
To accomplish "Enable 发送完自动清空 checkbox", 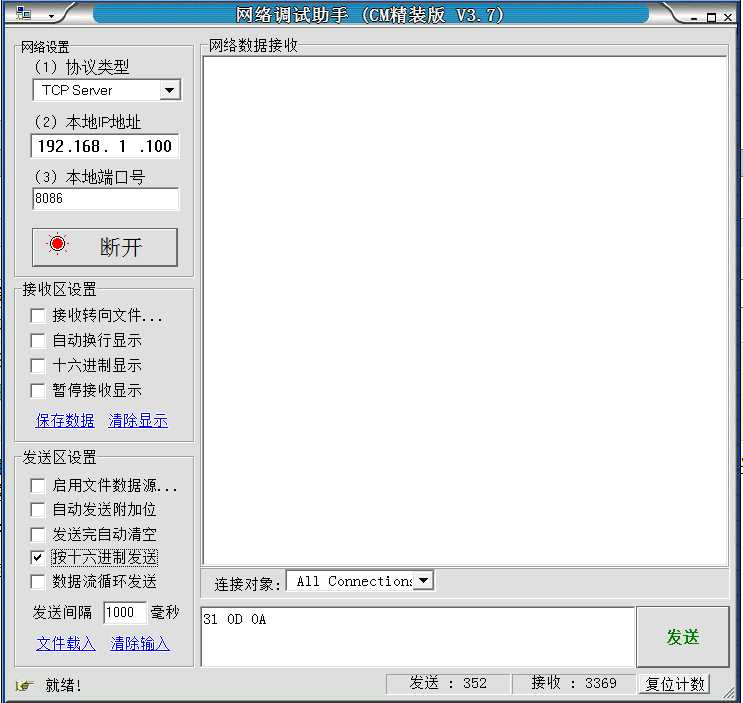I will [37, 534].
